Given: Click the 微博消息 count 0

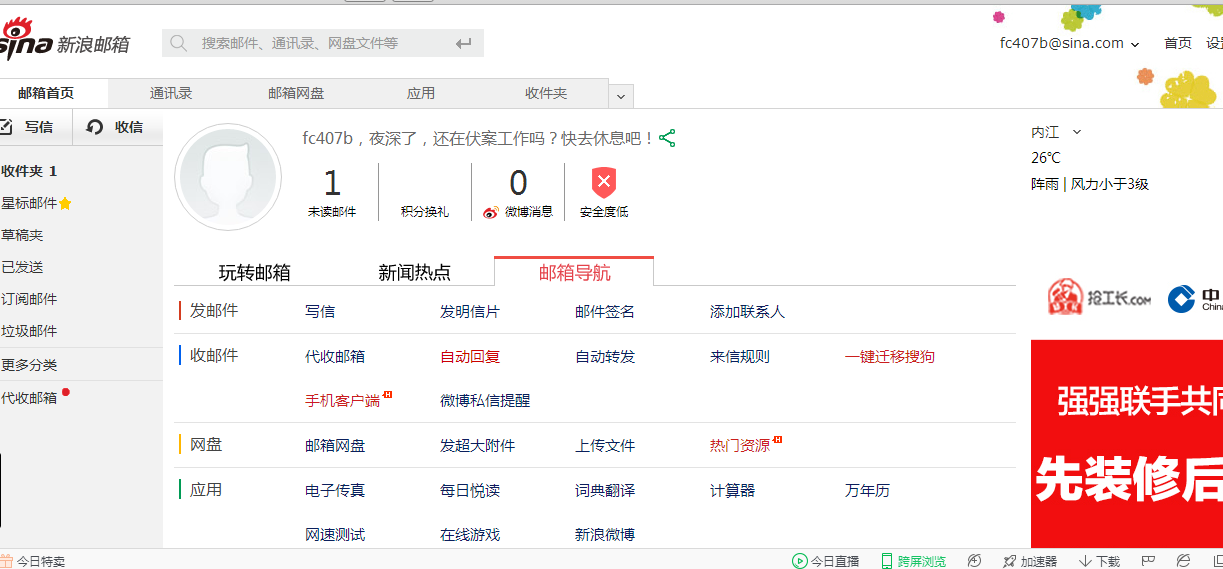Looking at the screenshot, I should [x=518, y=183].
